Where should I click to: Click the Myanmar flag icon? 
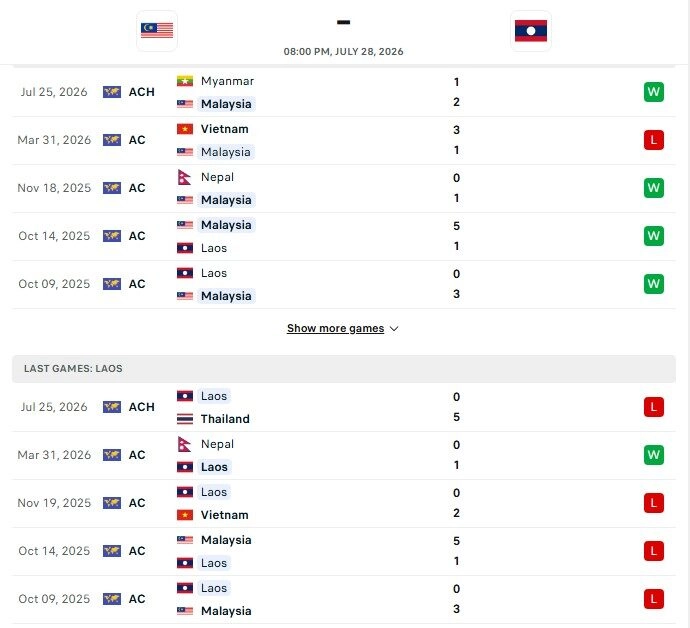(185, 81)
